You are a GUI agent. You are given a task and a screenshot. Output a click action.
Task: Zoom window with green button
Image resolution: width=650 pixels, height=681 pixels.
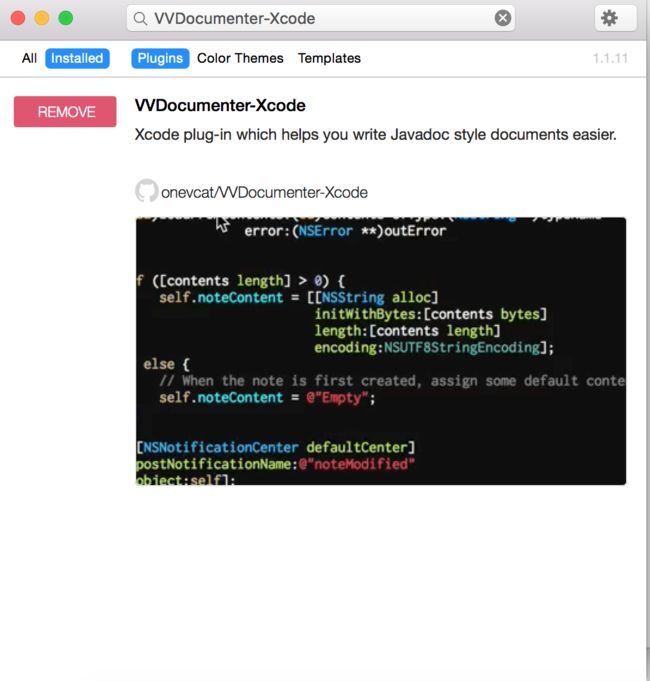click(x=66, y=18)
